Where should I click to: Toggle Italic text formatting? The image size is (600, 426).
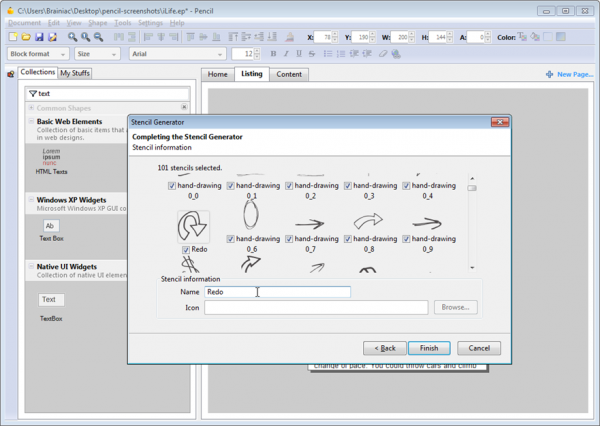point(286,54)
